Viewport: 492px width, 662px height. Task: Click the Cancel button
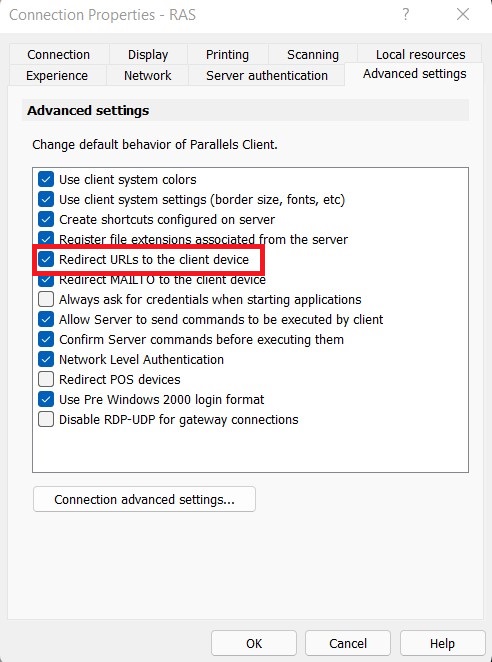point(348,643)
